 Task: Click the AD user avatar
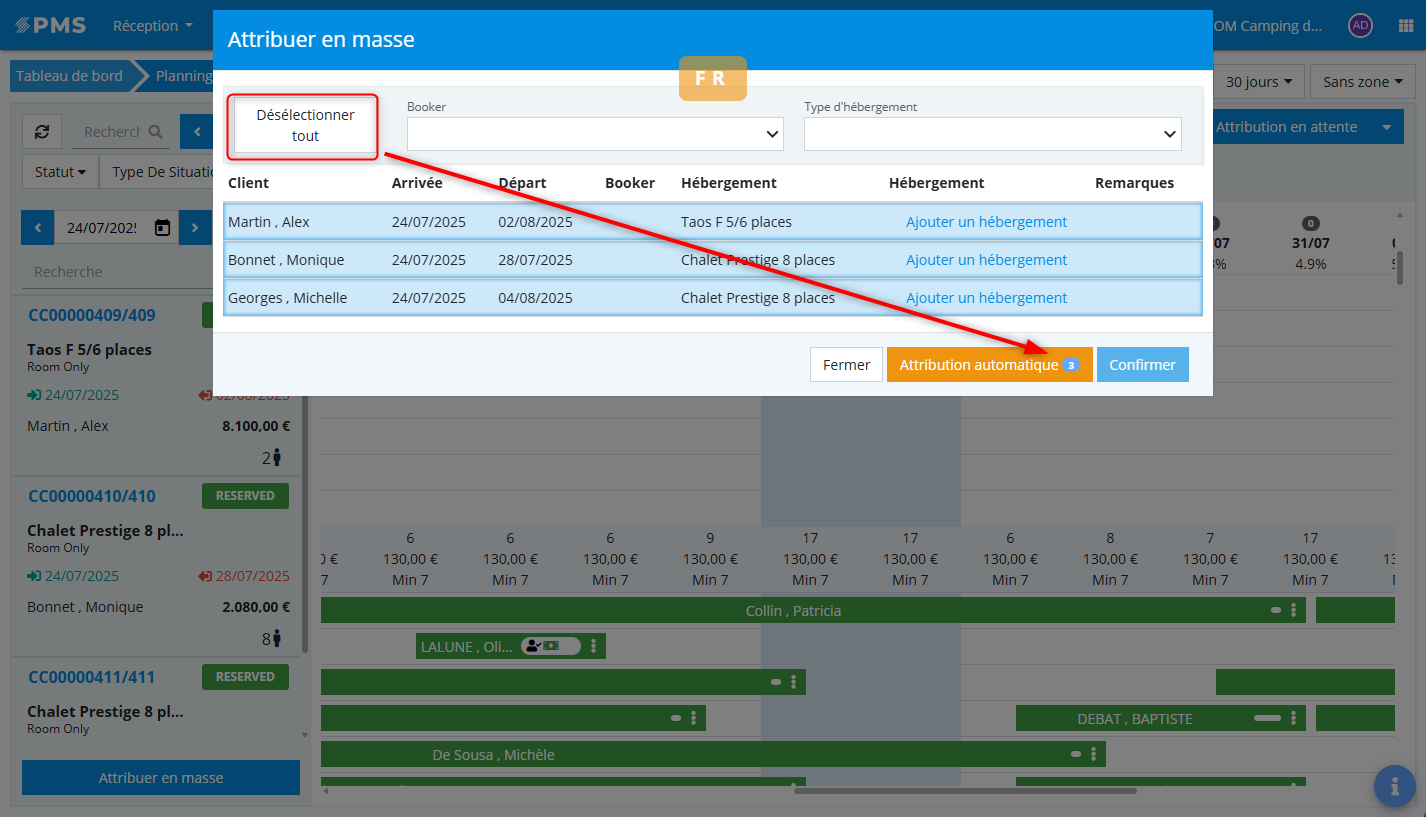click(1359, 26)
